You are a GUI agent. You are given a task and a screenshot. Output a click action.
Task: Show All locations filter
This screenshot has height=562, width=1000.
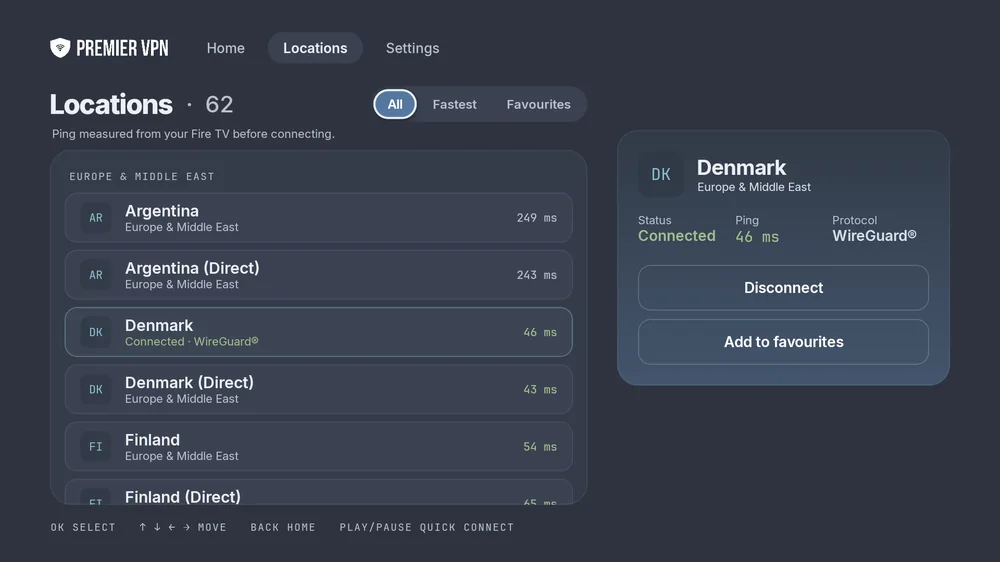(x=395, y=104)
